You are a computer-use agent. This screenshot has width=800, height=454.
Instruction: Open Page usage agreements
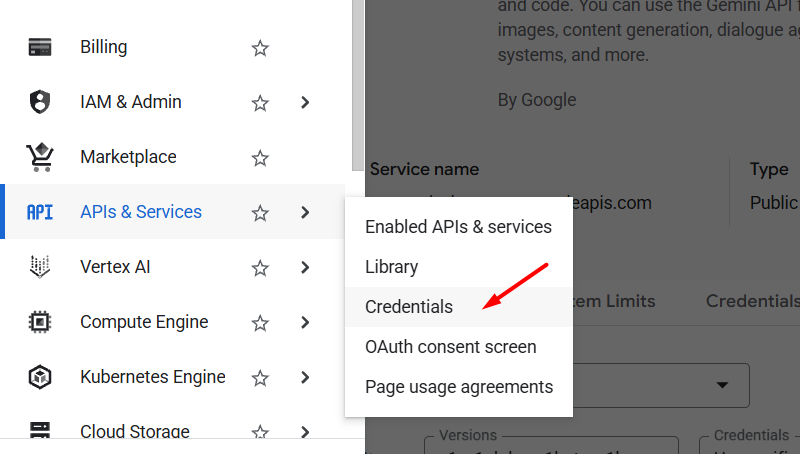pyautogui.click(x=459, y=387)
